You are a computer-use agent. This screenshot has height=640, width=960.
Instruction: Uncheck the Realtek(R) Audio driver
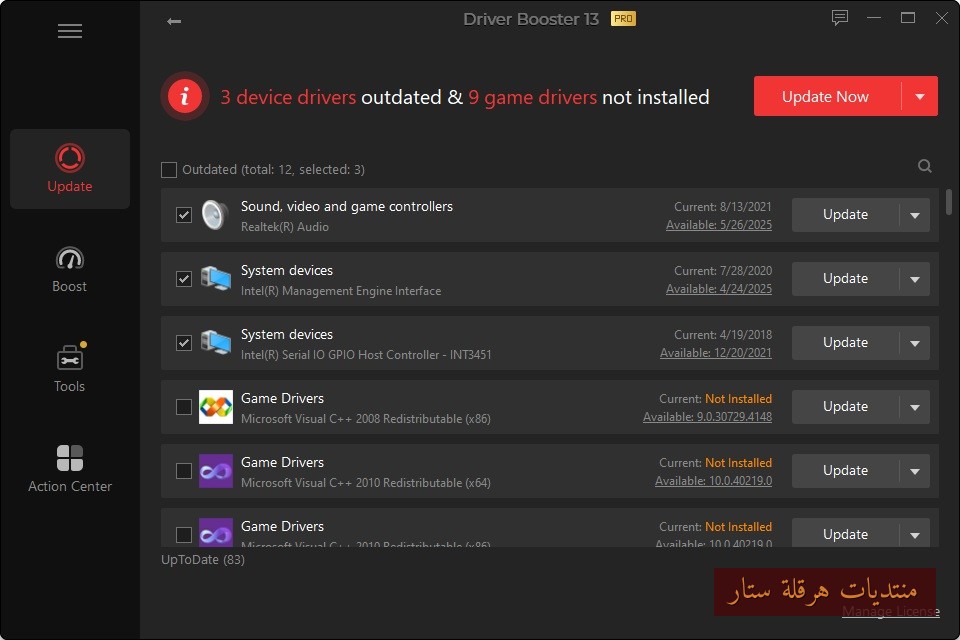click(184, 215)
